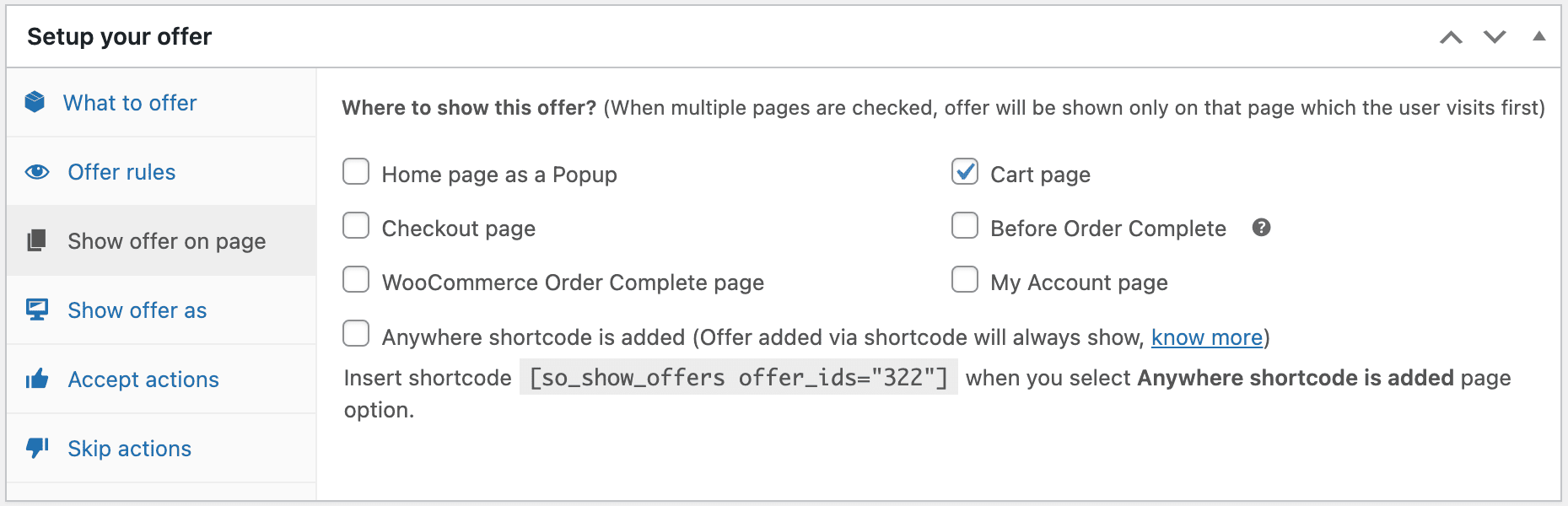Click the box icon beside What to offer
This screenshot has width=1568, height=506.
coord(35,102)
